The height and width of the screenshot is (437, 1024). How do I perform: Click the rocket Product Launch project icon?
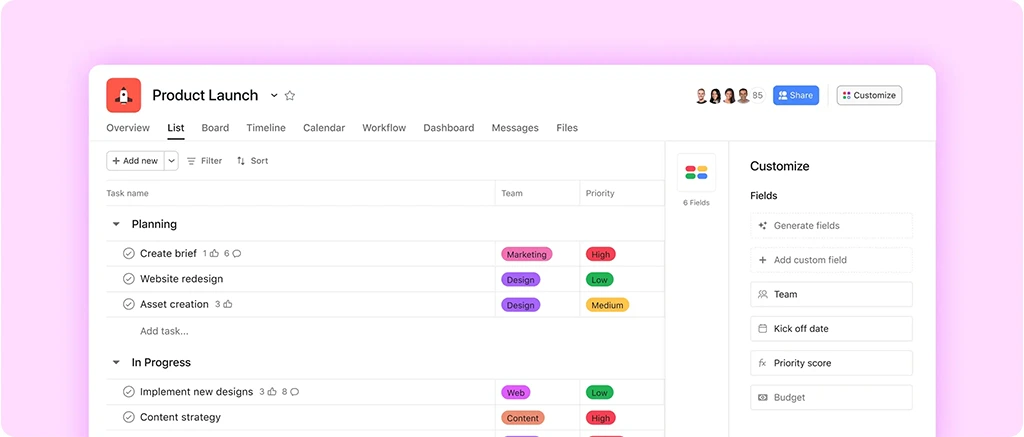pos(124,95)
